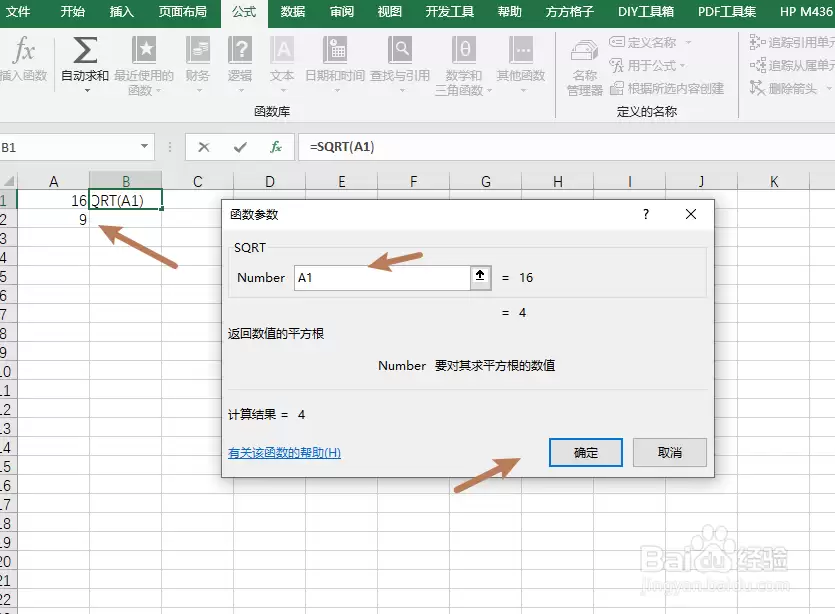Switch to the DIY工具箱 tab
The width and height of the screenshot is (835, 614).
pyautogui.click(x=646, y=12)
